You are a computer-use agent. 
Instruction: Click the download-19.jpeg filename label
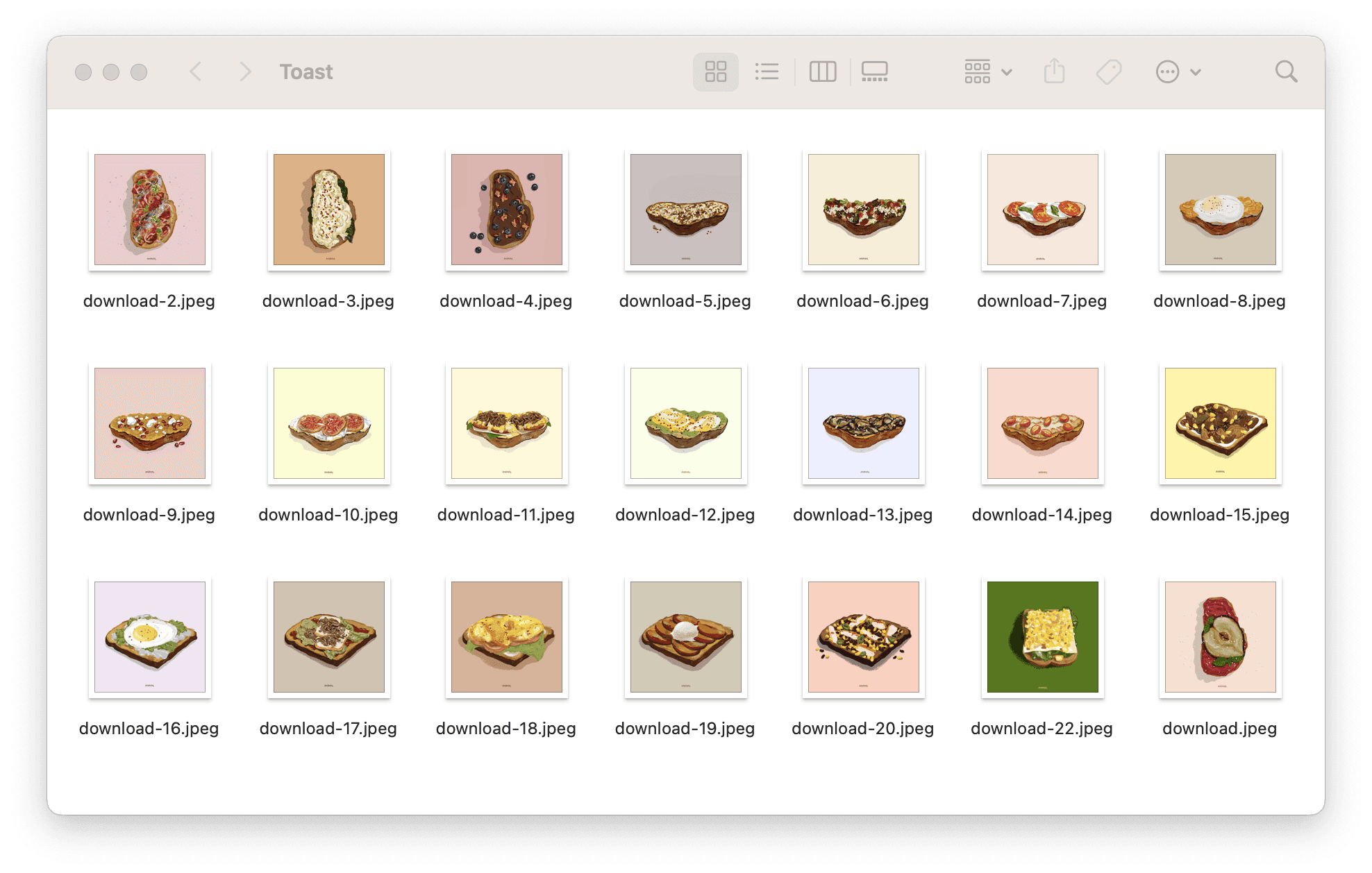[x=685, y=729]
